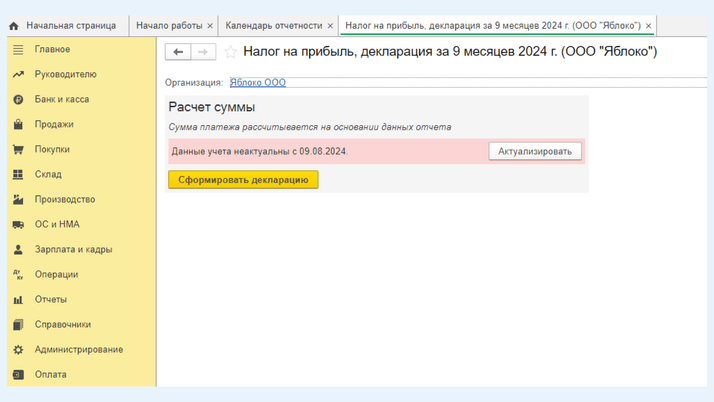Open Продажи menu section
Viewport: 714px width, 402px height.
point(54,124)
